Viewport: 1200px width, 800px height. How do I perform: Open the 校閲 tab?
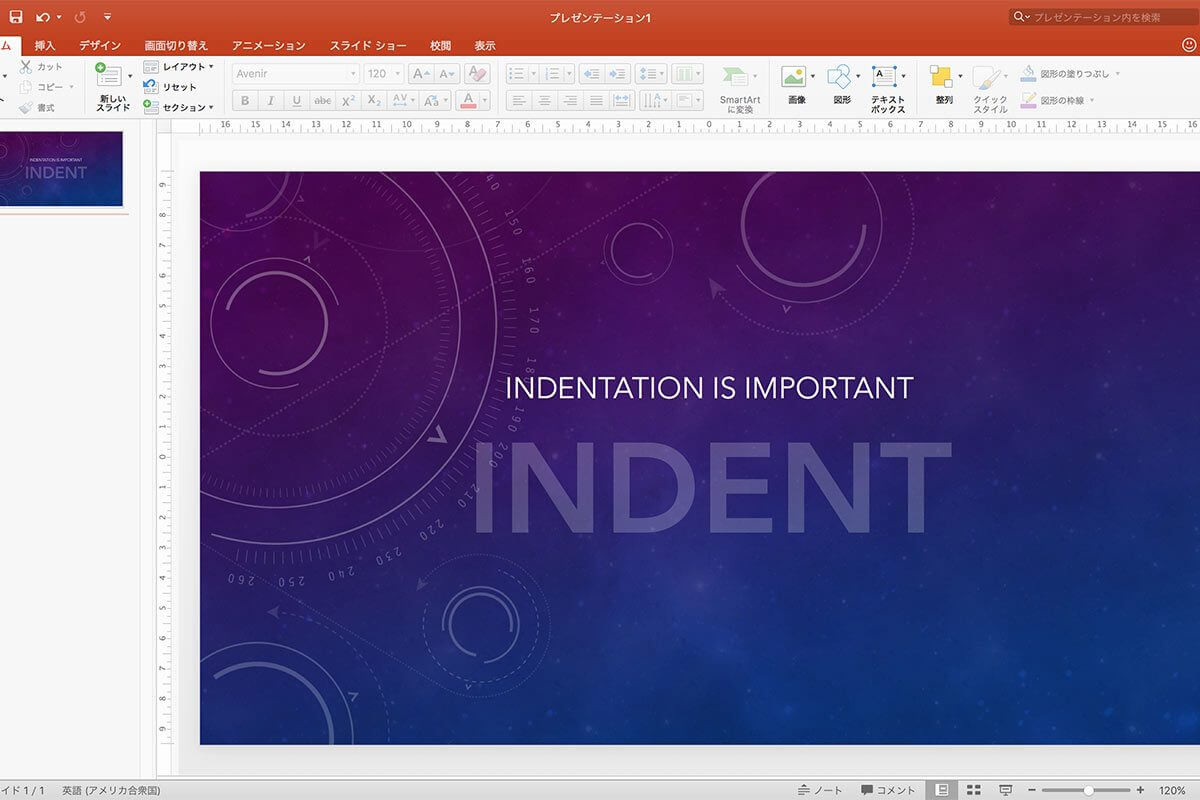point(440,46)
